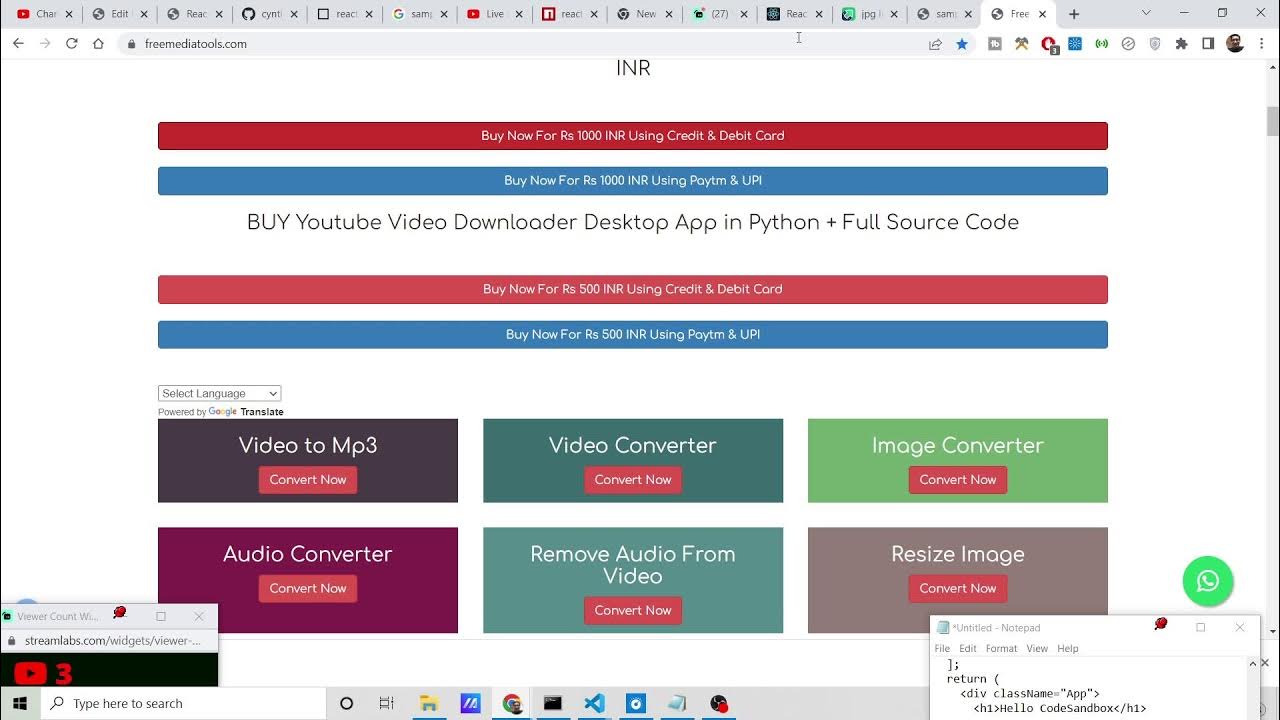Image resolution: width=1280 pixels, height=720 pixels.
Task: Open File Explorer from the taskbar
Action: coord(429,703)
